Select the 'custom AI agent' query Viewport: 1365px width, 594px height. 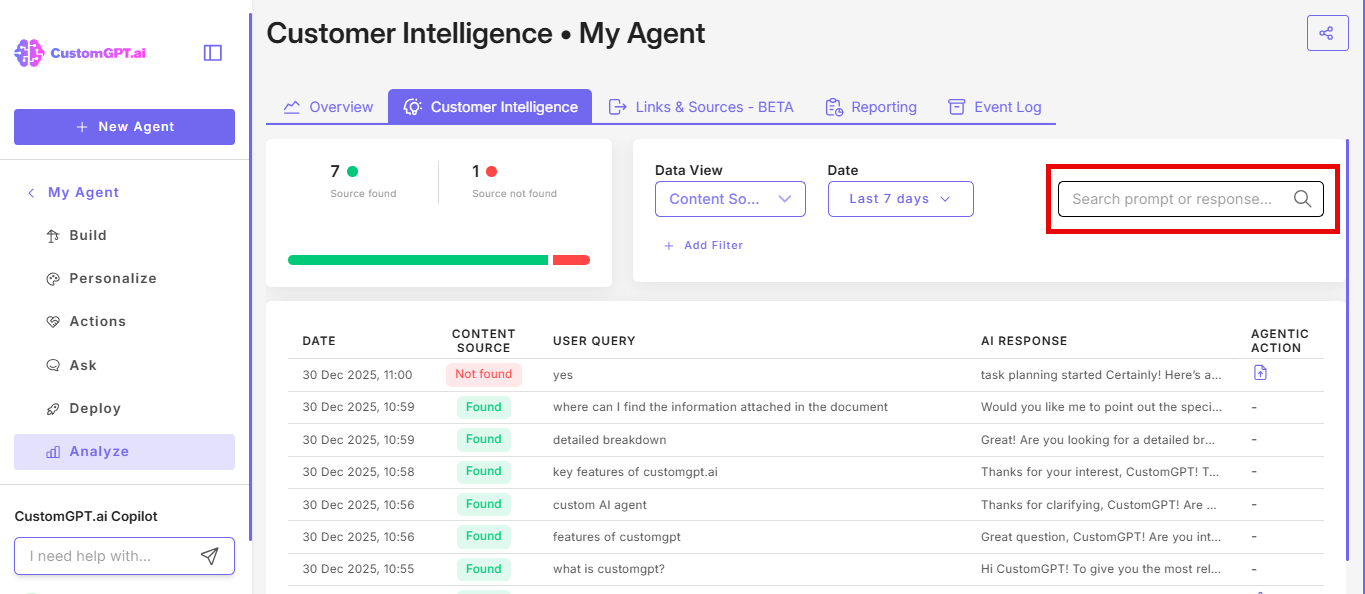pos(600,505)
